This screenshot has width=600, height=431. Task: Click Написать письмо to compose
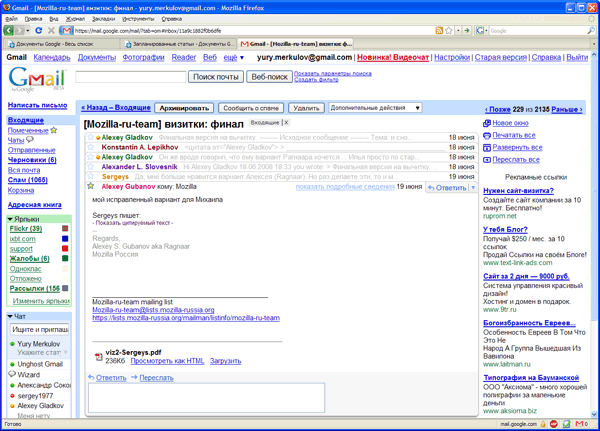(x=38, y=105)
